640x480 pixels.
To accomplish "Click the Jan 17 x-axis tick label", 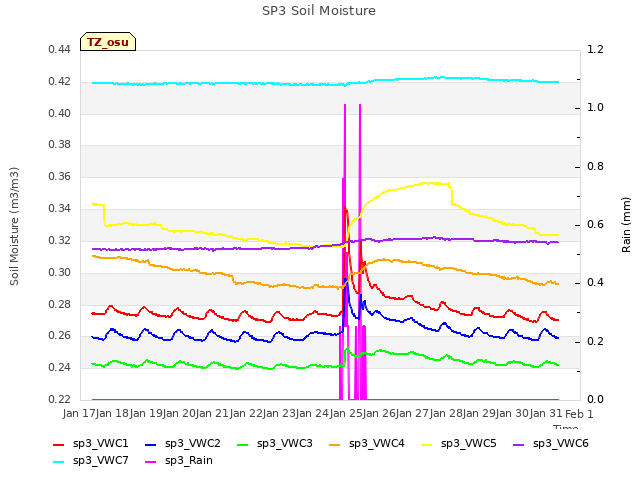I will [x=80, y=414].
